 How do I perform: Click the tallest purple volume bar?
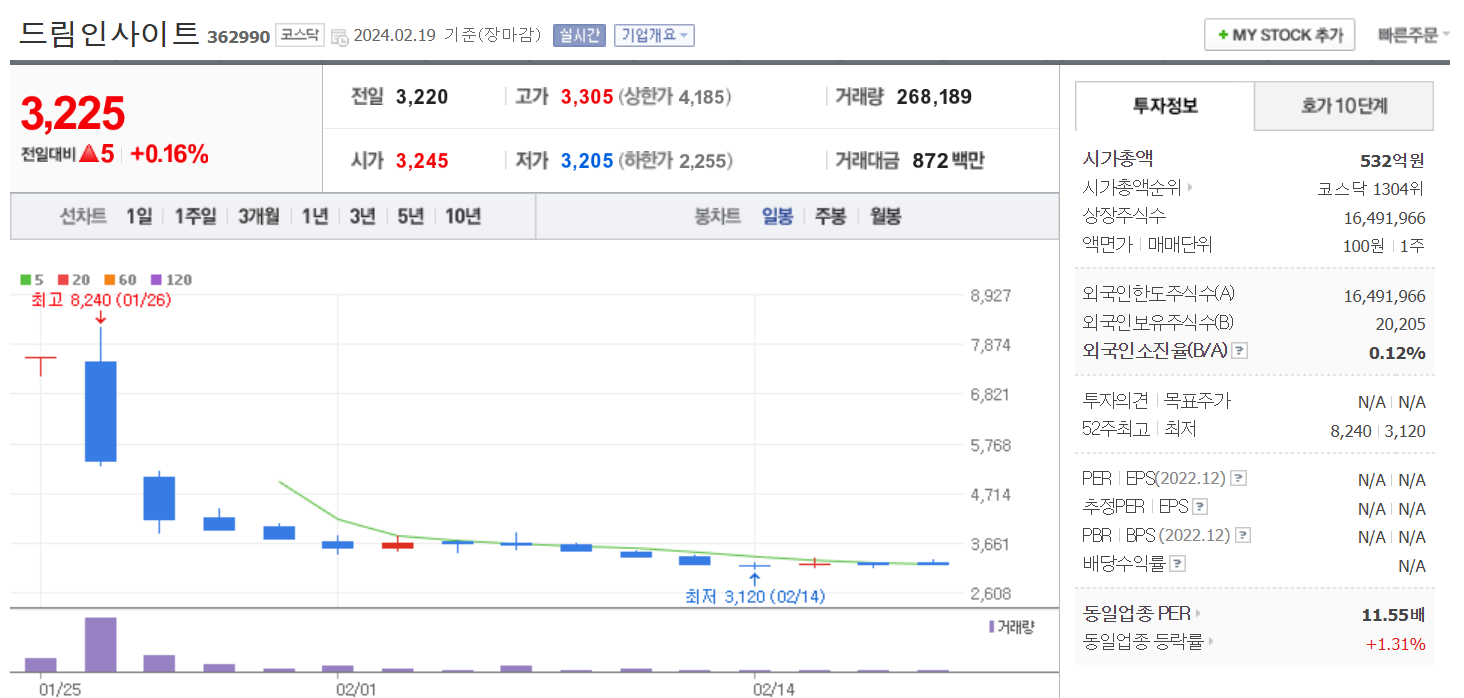100,644
